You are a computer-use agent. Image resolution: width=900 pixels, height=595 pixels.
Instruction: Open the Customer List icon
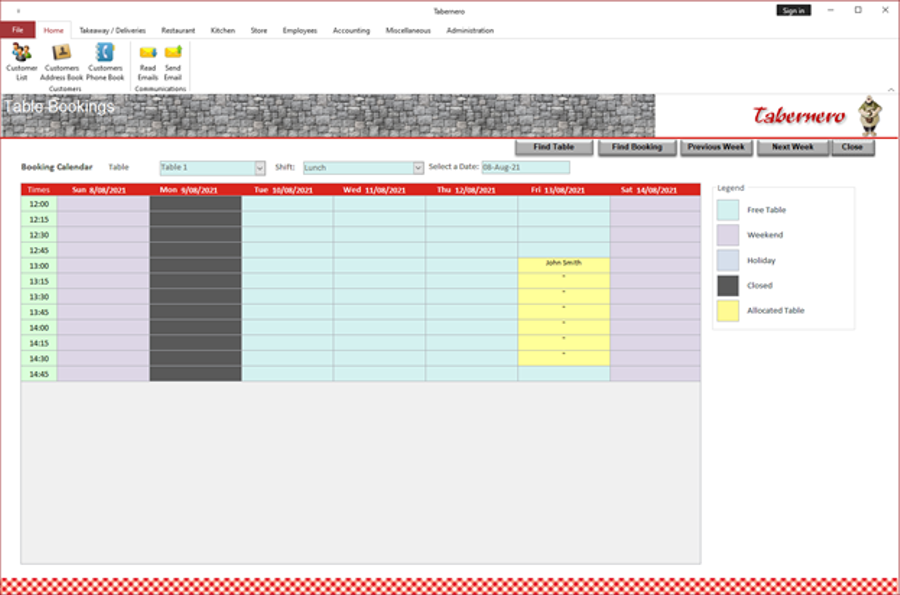pos(21,62)
